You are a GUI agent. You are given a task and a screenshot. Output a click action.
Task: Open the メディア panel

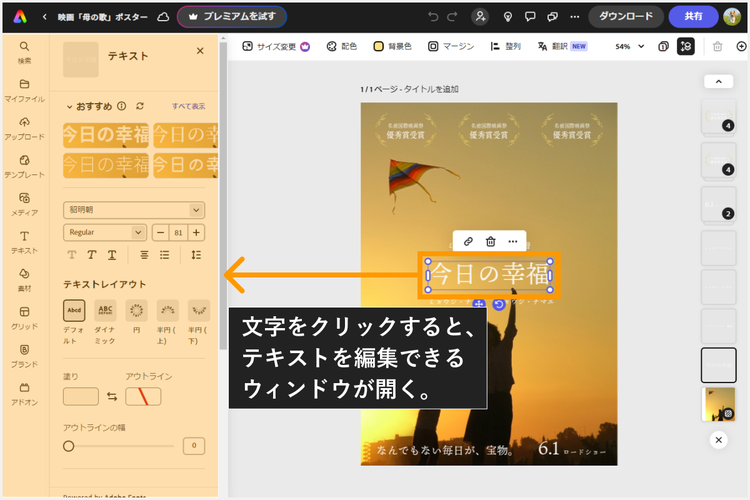(24, 204)
